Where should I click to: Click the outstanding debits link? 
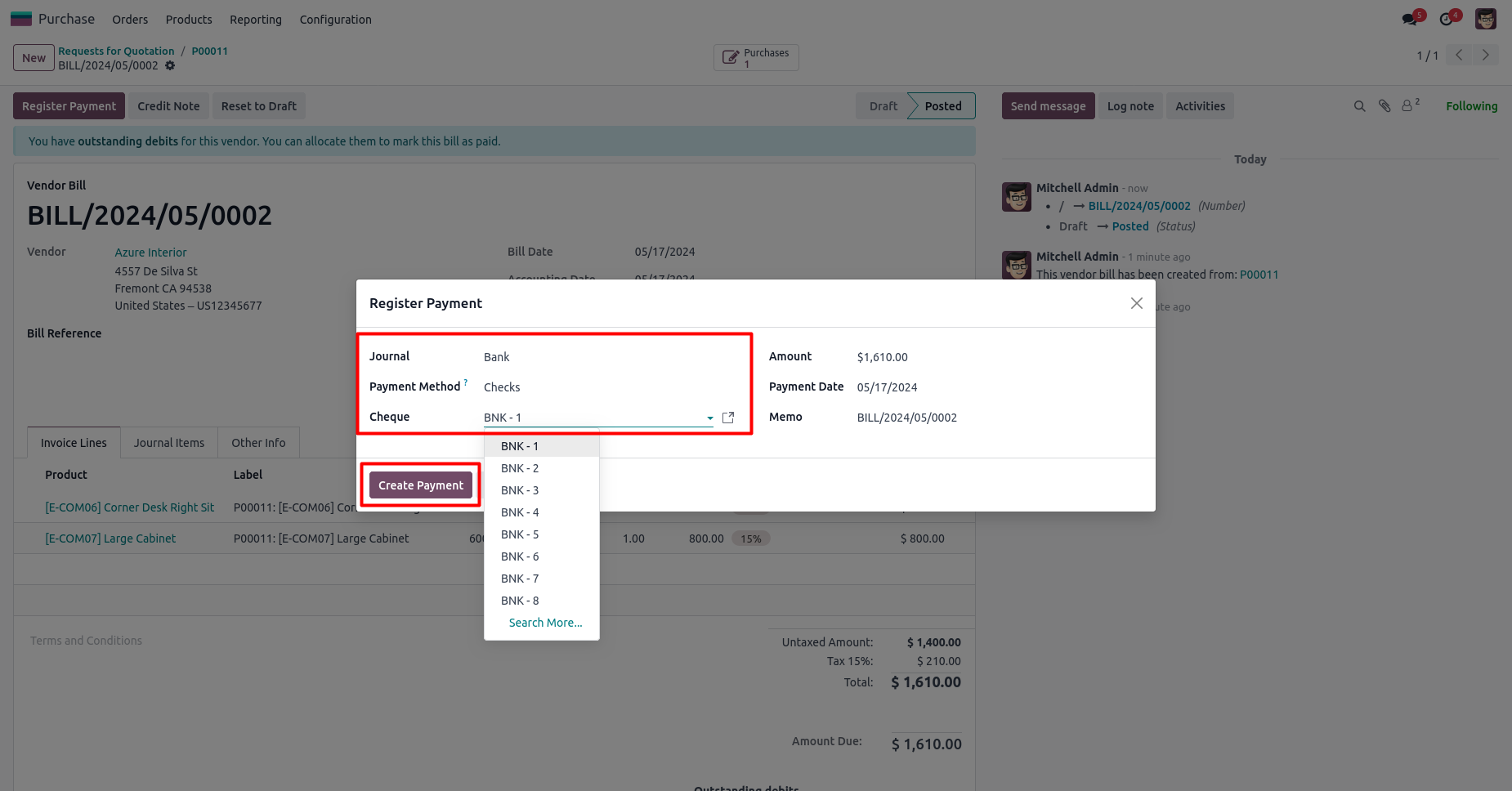click(127, 141)
